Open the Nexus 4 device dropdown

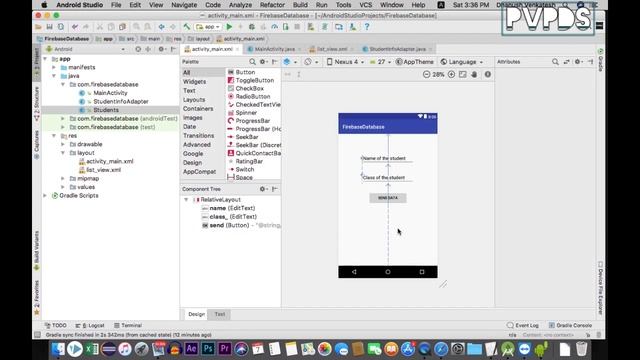pyautogui.click(x=345, y=62)
